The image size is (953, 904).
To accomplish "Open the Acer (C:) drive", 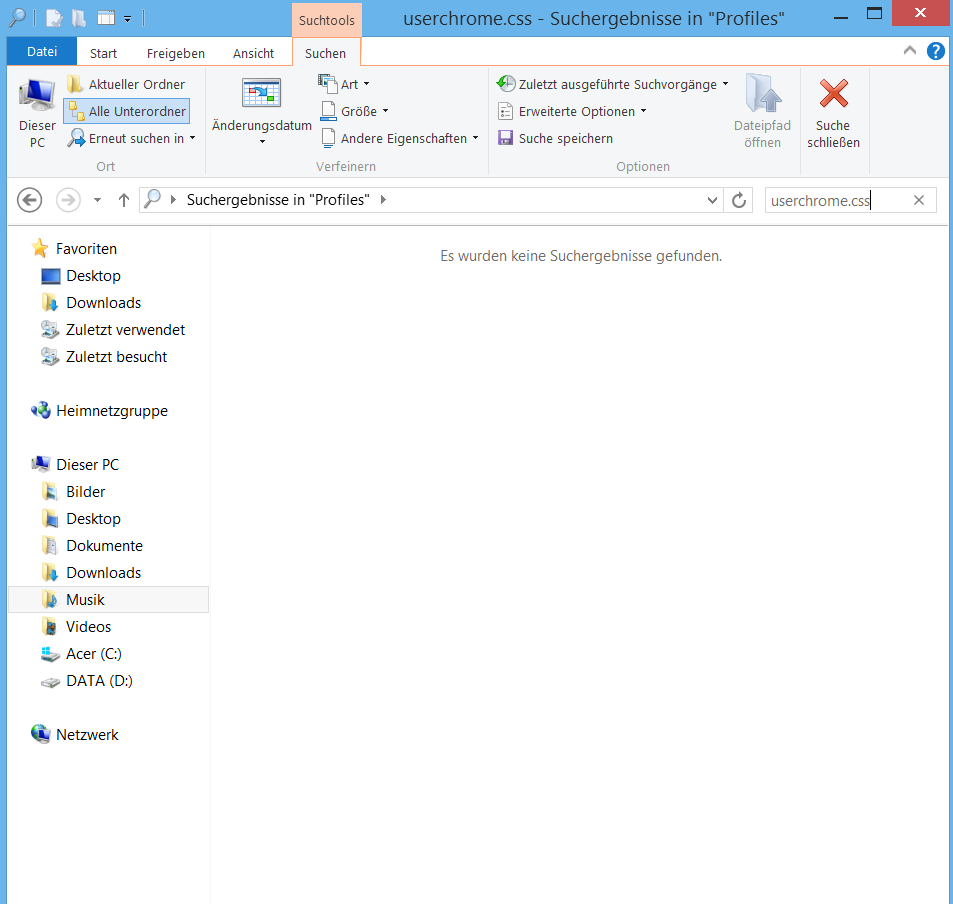I will (94, 654).
